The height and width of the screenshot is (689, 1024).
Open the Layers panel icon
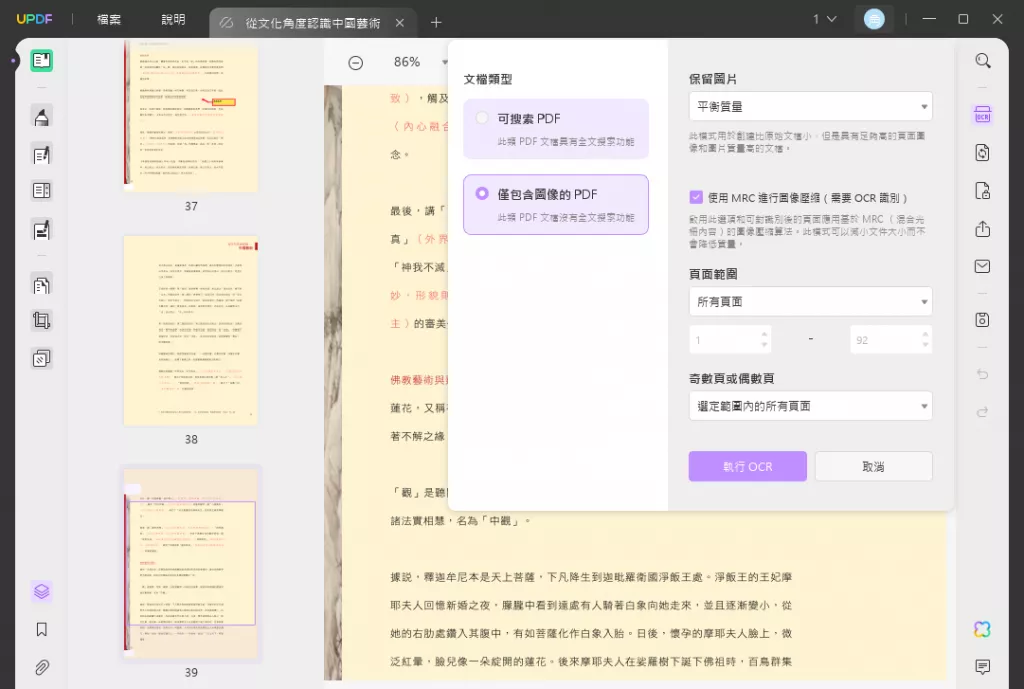pyautogui.click(x=42, y=592)
